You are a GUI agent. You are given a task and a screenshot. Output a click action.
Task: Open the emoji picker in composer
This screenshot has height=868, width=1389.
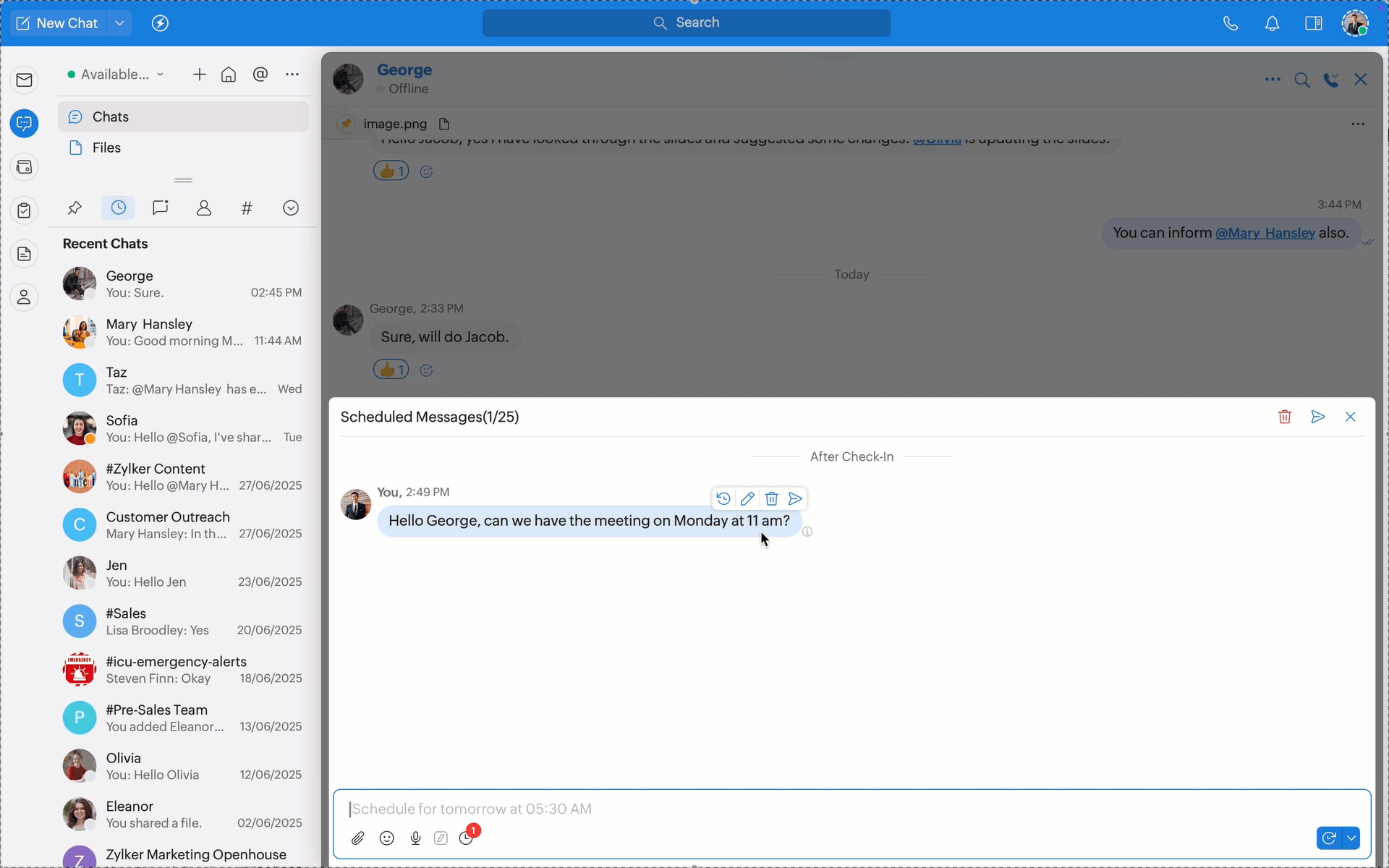[x=387, y=838]
